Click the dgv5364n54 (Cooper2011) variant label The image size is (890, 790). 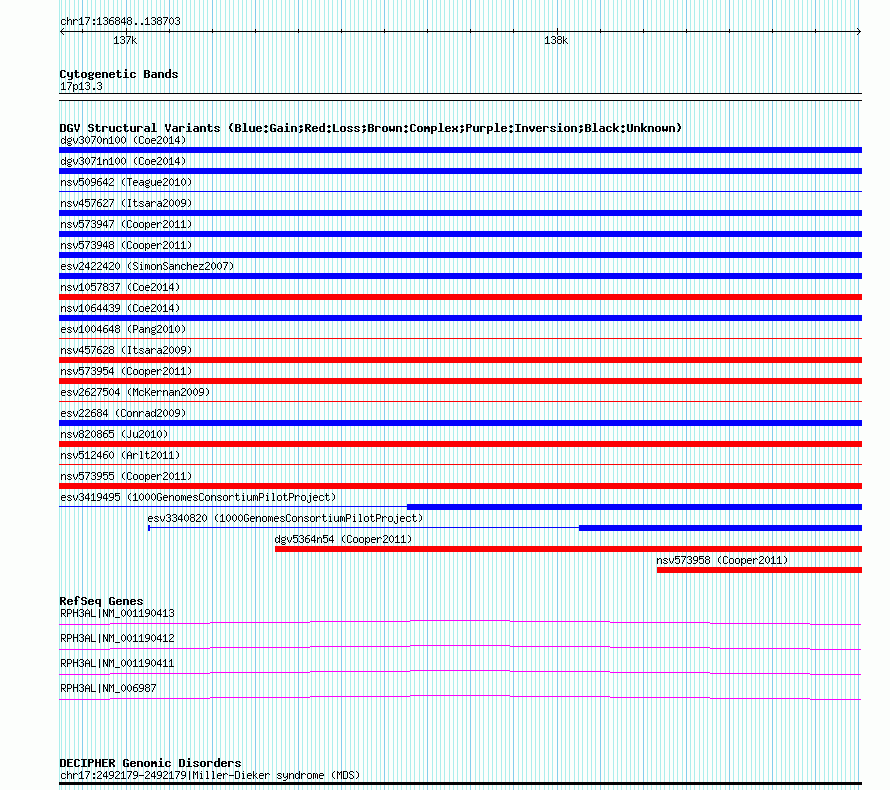tap(343, 539)
